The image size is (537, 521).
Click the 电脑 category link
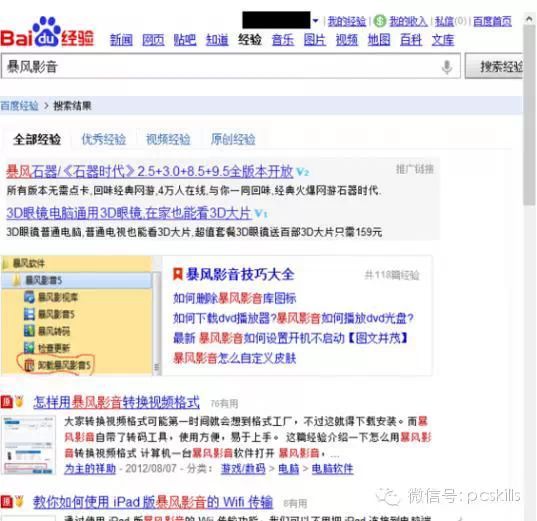pyautogui.click(x=288, y=469)
